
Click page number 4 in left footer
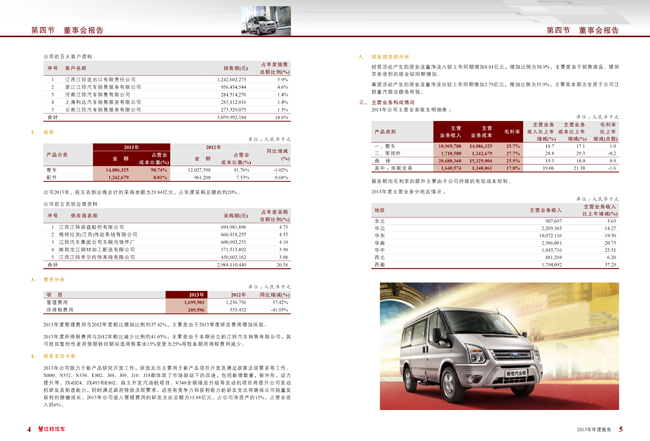pos(29,430)
